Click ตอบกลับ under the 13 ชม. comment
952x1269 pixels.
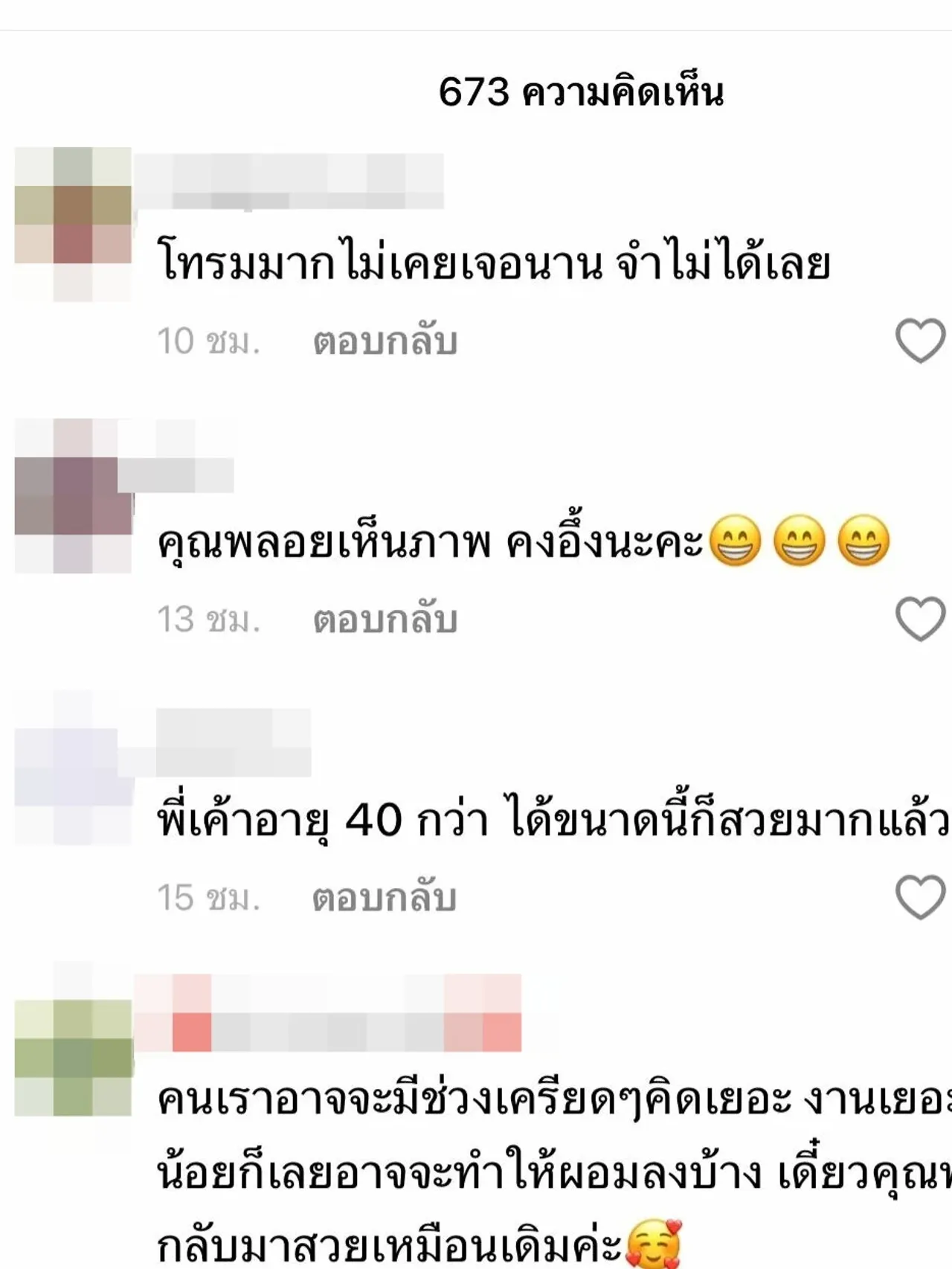click(x=385, y=620)
